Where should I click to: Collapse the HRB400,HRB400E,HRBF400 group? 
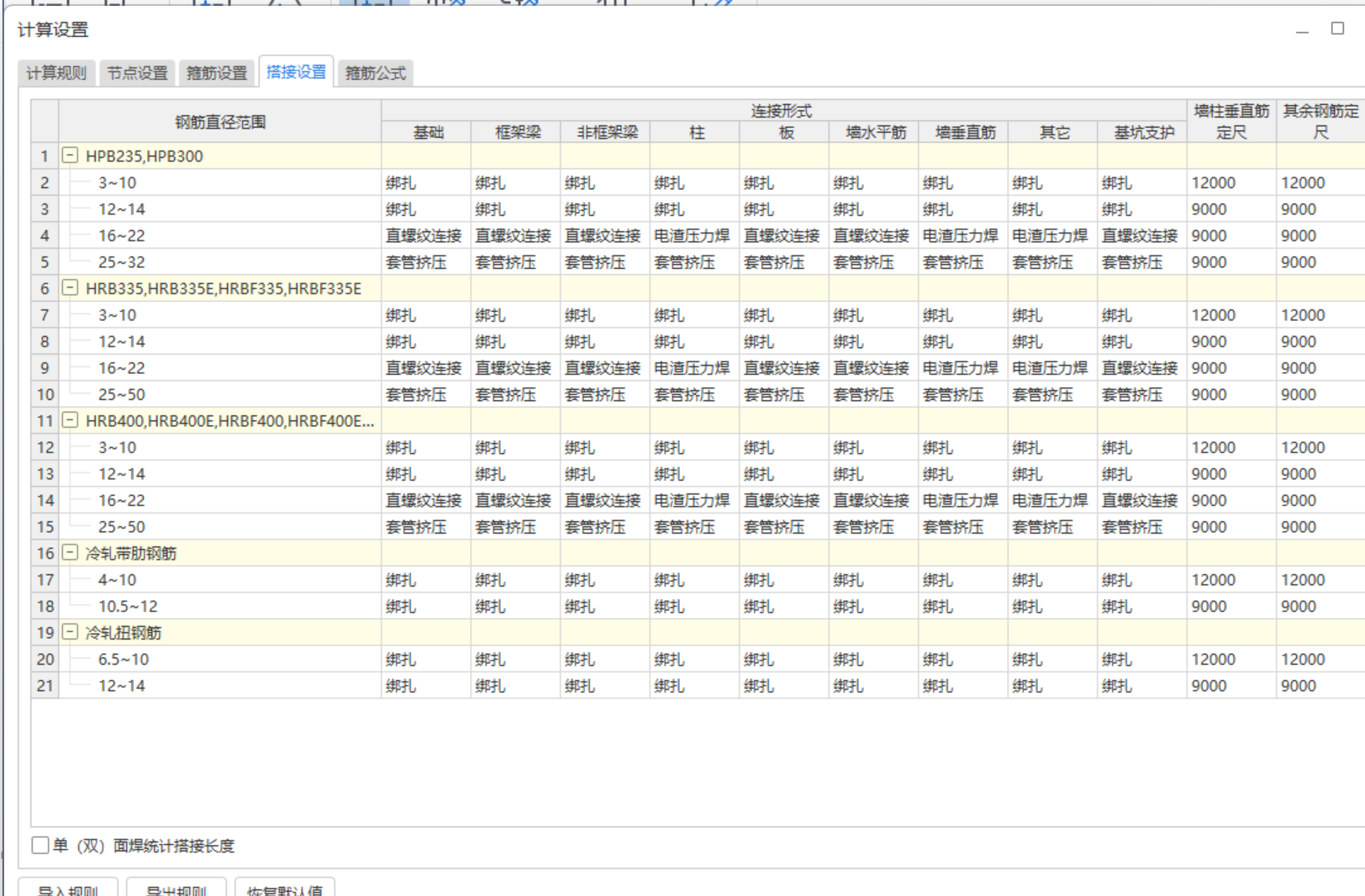click(71, 420)
